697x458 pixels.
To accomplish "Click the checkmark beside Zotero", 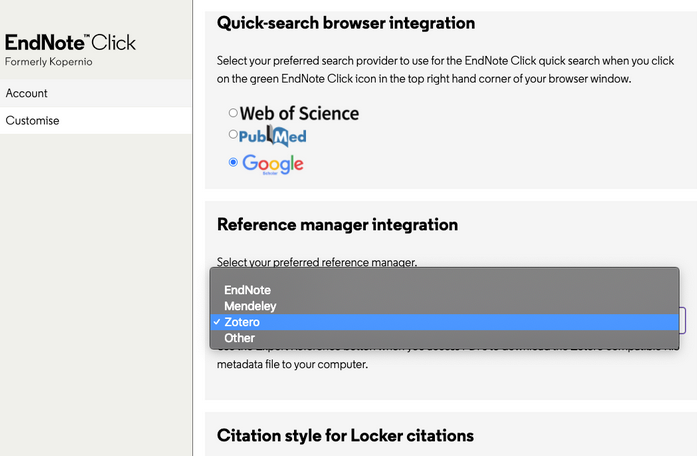I will pos(216,322).
